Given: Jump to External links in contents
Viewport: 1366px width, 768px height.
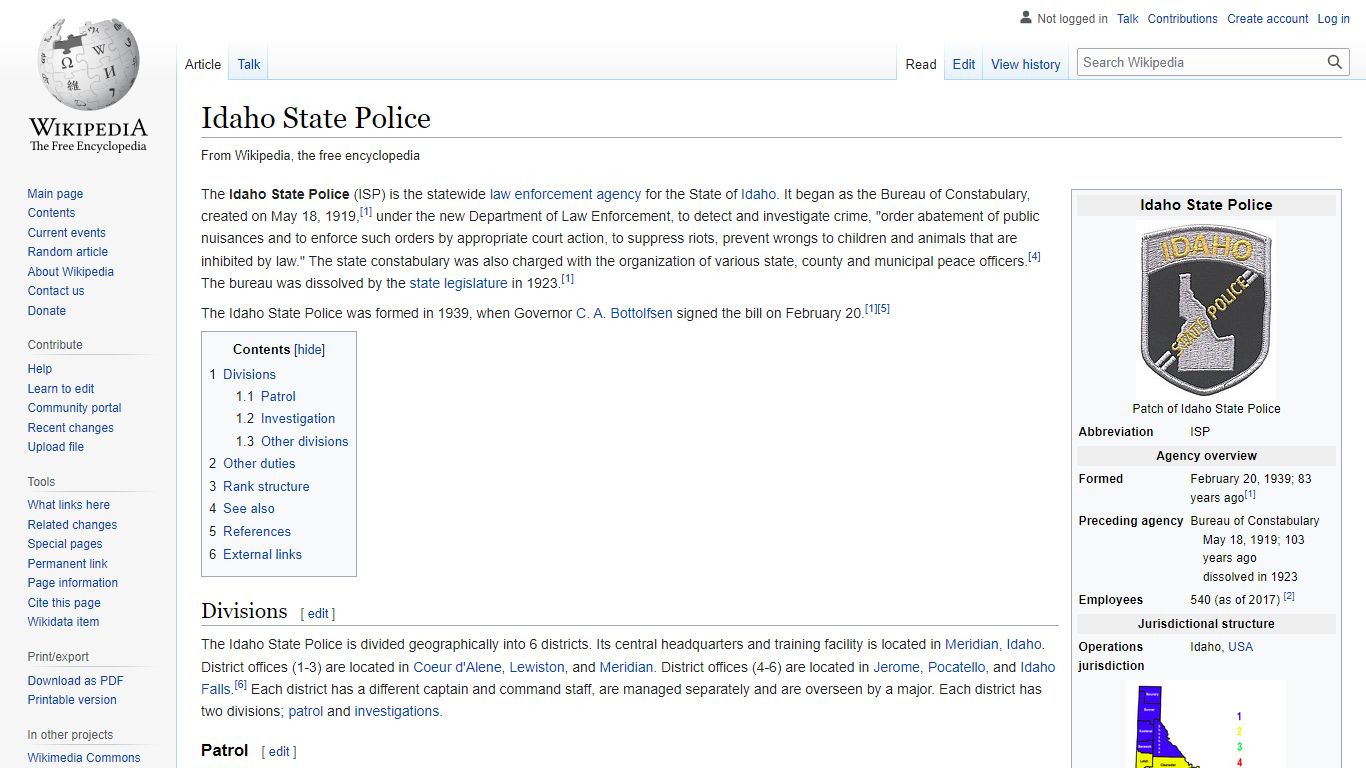Looking at the screenshot, I should 255,554.
